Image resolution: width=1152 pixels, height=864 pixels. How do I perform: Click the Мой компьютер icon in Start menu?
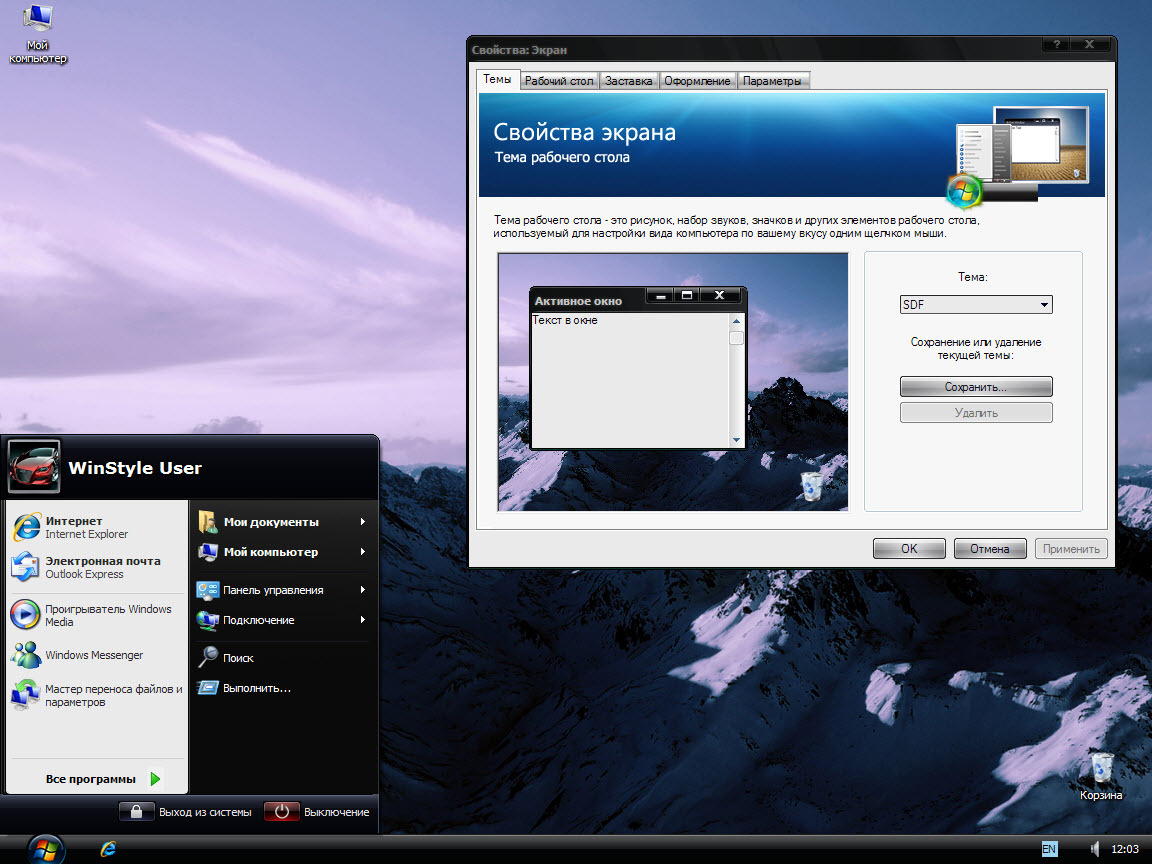(207, 552)
